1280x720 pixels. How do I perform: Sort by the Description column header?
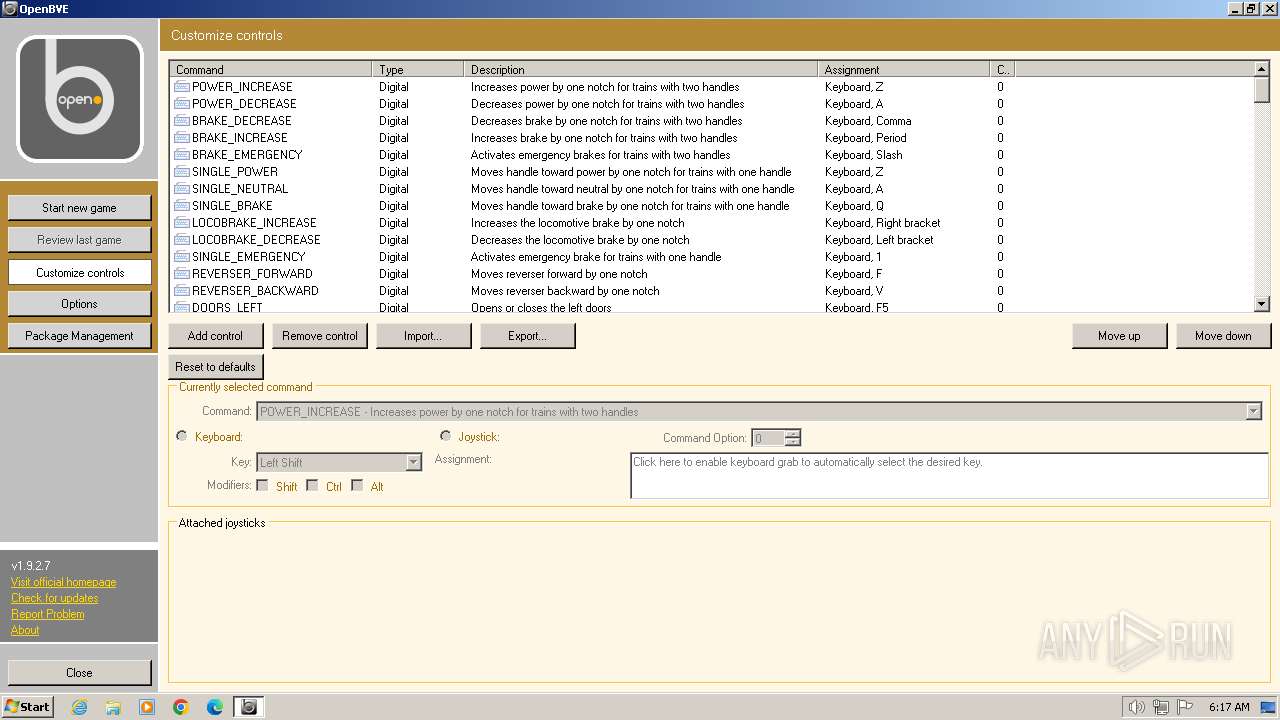641,70
